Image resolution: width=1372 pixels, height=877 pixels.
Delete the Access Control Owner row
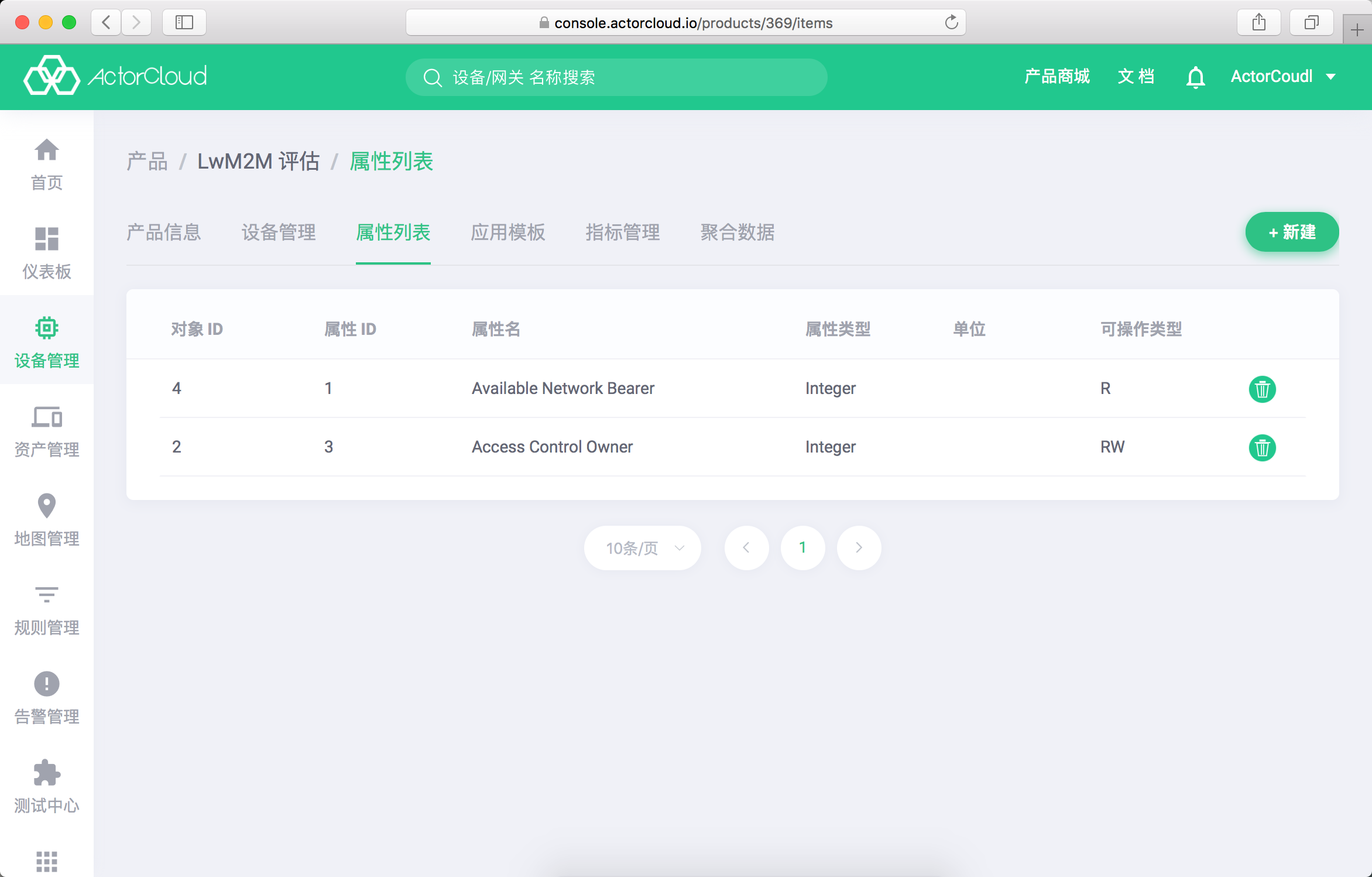(1262, 447)
